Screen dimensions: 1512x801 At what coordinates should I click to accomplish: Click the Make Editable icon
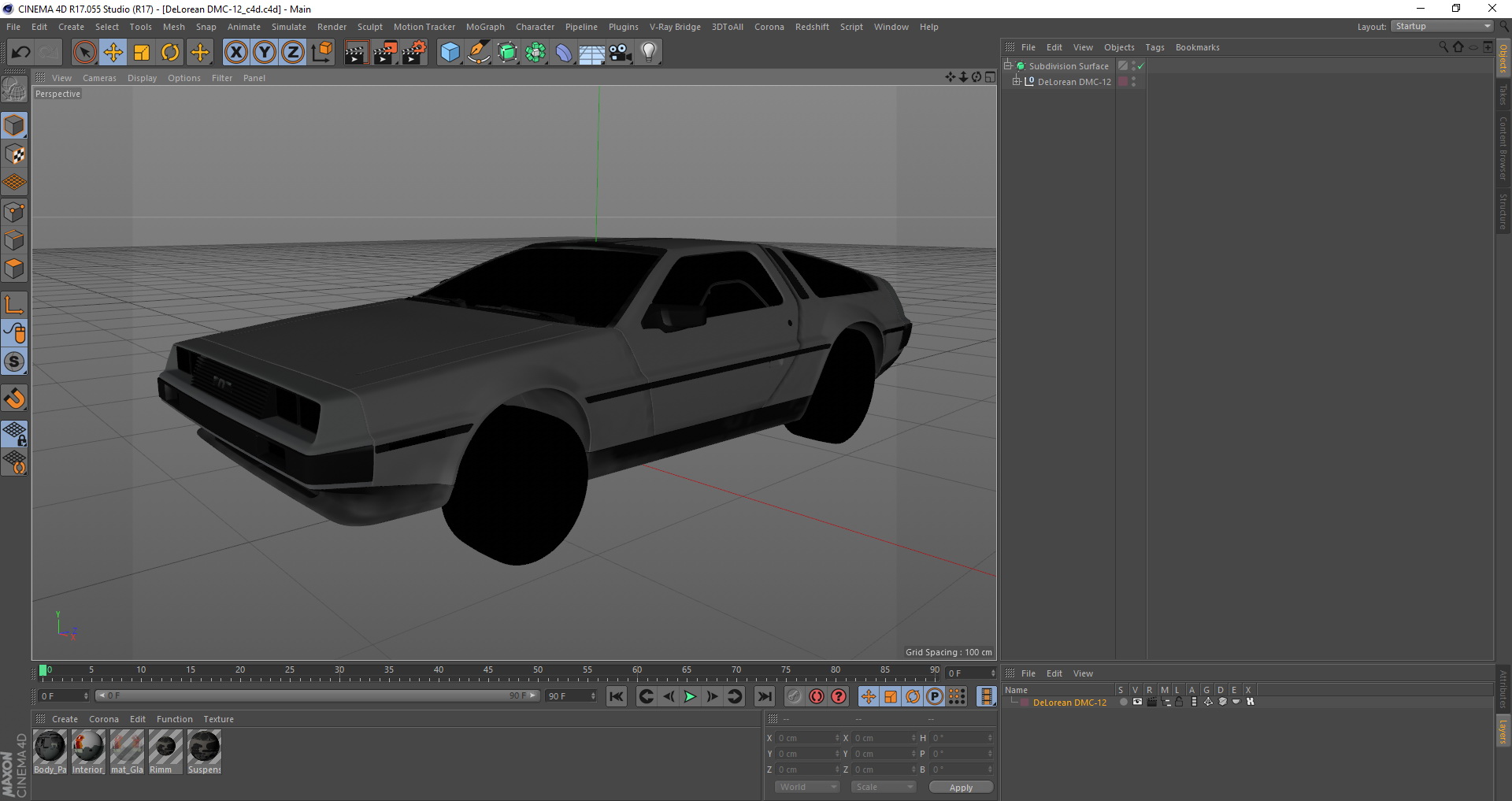click(14, 90)
